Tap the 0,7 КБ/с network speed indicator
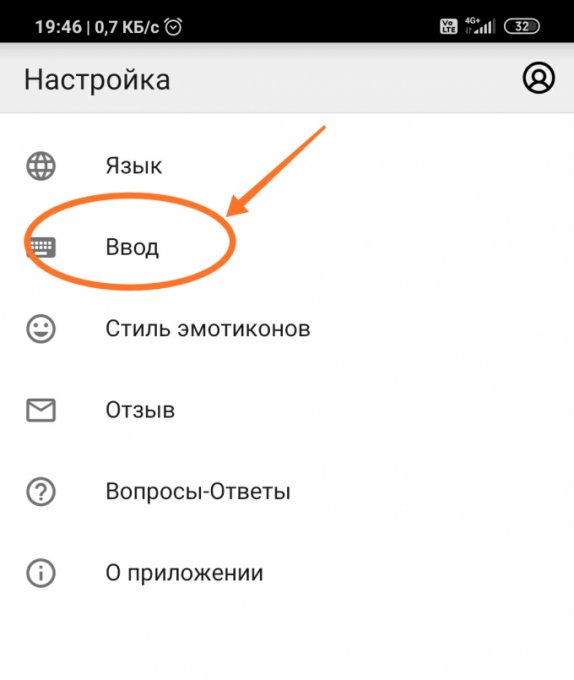 click(x=127, y=27)
